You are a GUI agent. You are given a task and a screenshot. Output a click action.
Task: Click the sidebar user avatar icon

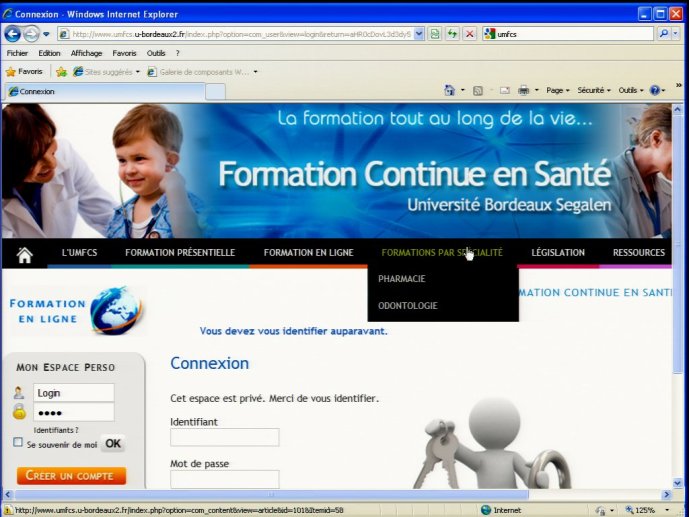pos(18,393)
